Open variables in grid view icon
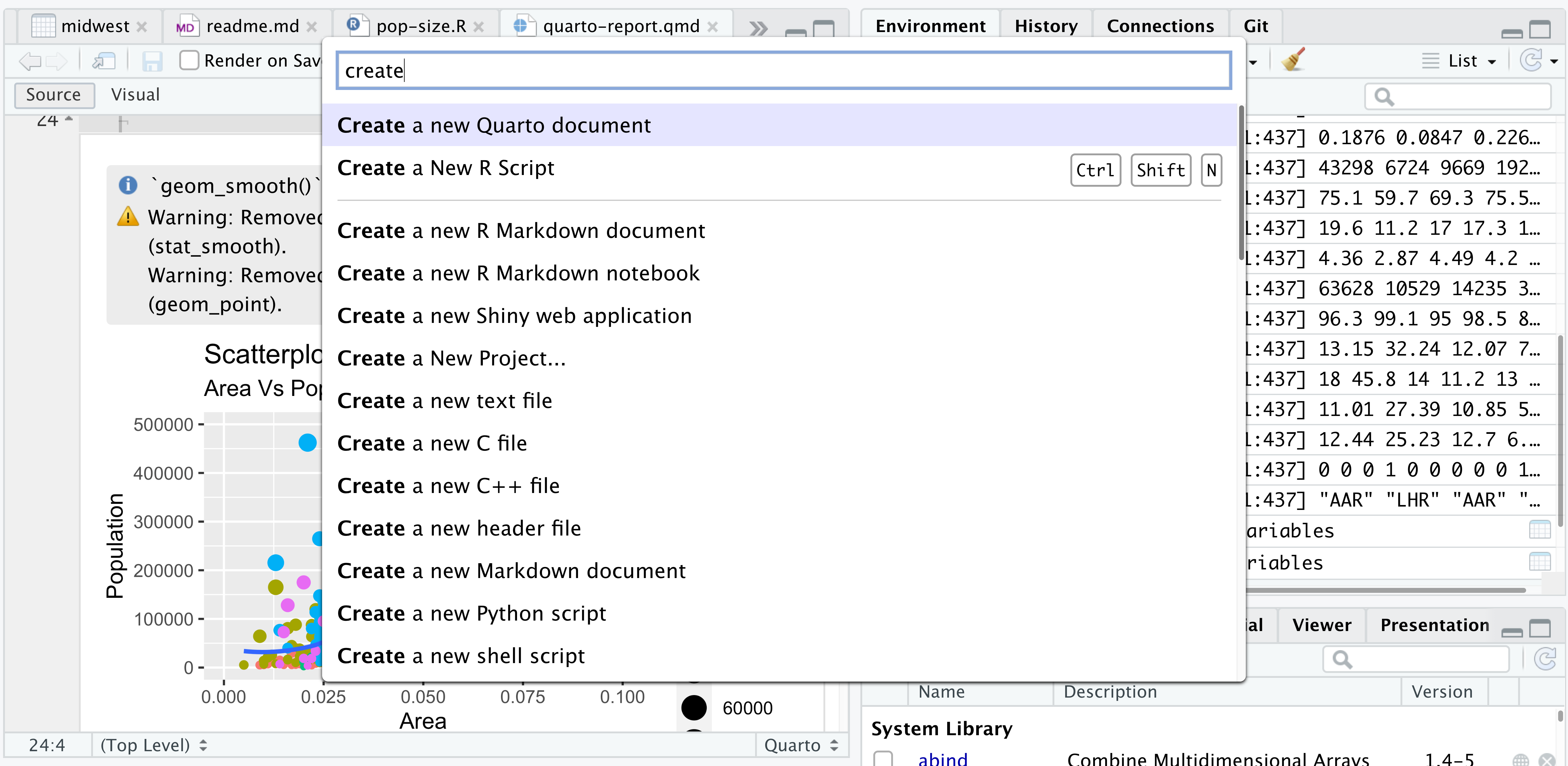The width and height of the screenshot is (1568, 766). pos(1539,529)
